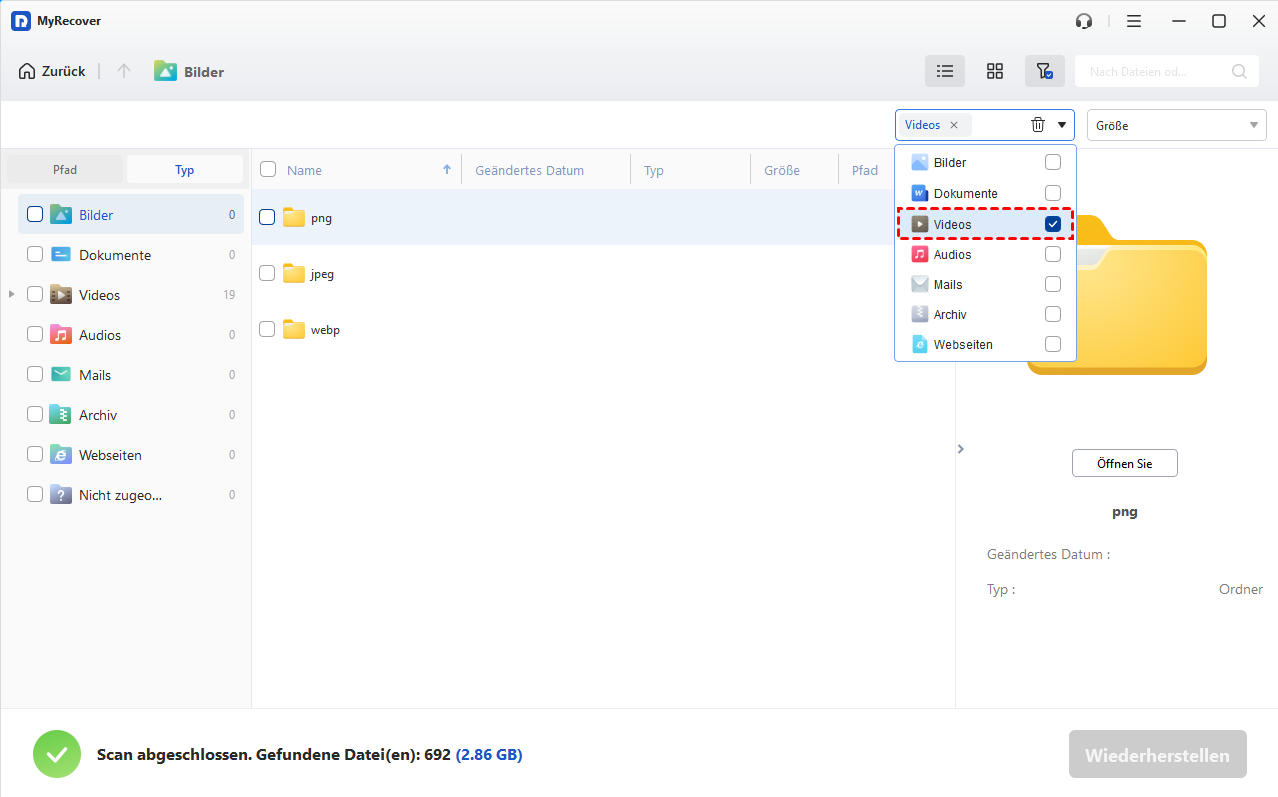The image size is (1278, 797).
Task: Check the Audios filter checkbox
Action: click(1052, 255)
